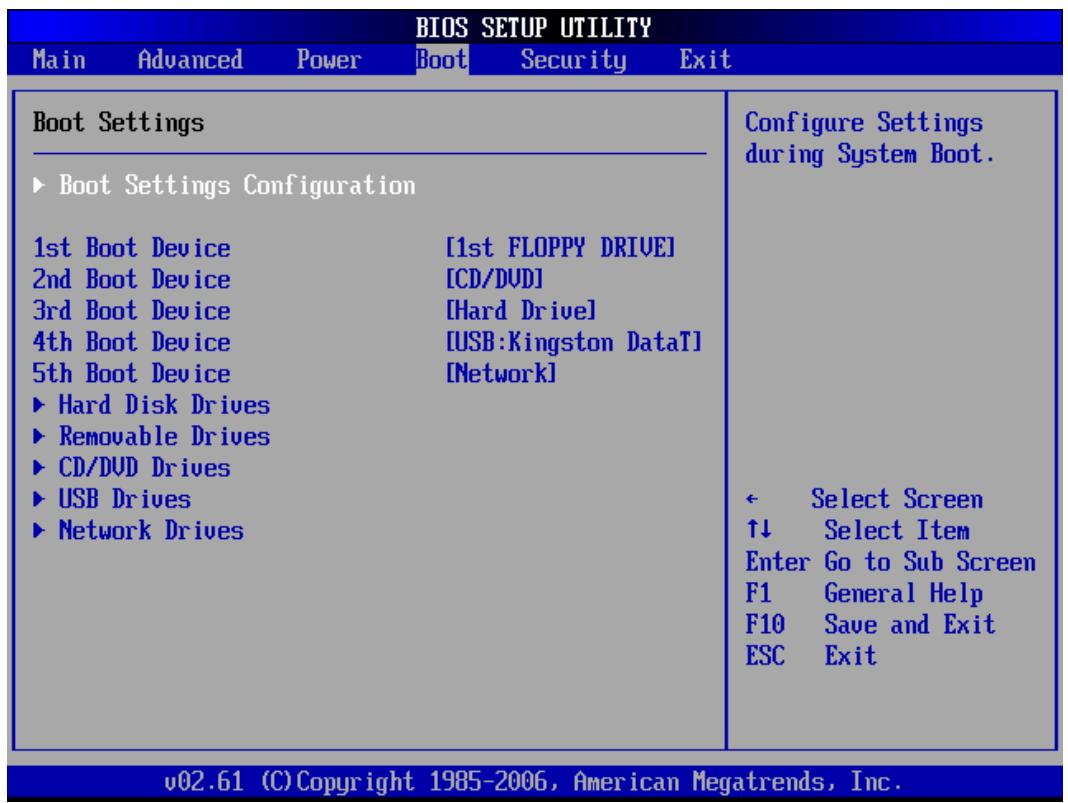
Task: Click the highlighted Boot tab
Action: click(x=442, y=60)
